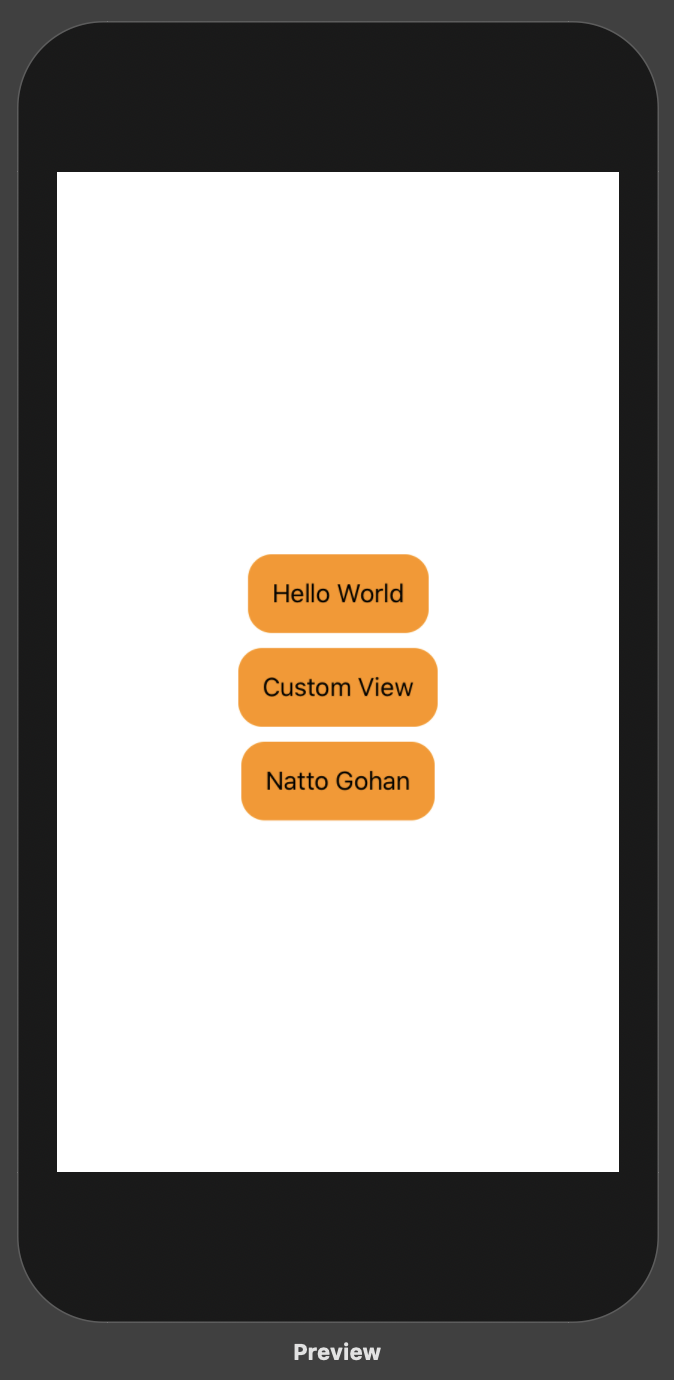Click the left bezel edge of the device preview
Image resolution: width=674 pixels, height=1380 pixels.
tap(38, 670)
